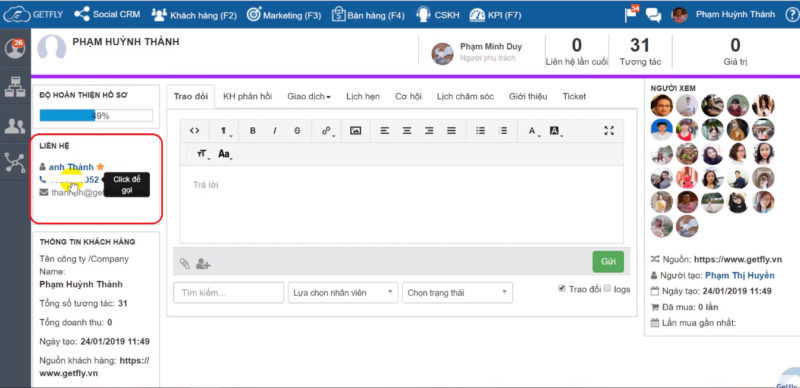Image resolution: width=800 pixels, height=388 pixels.
Task: Attach a file with paperclip icon
Action: coord(185,263)
